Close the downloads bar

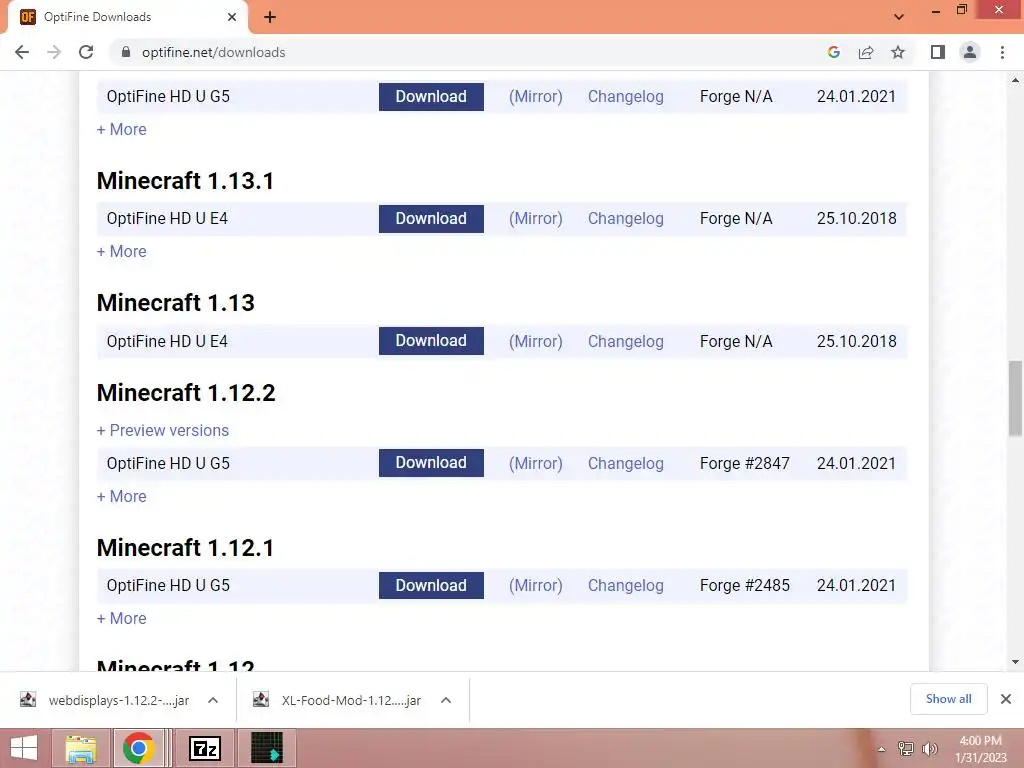[1006, 699]
